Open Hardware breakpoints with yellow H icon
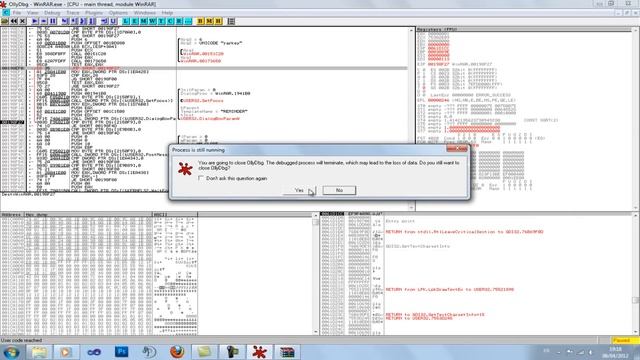The image size is (640, 360). pos(218,21)
